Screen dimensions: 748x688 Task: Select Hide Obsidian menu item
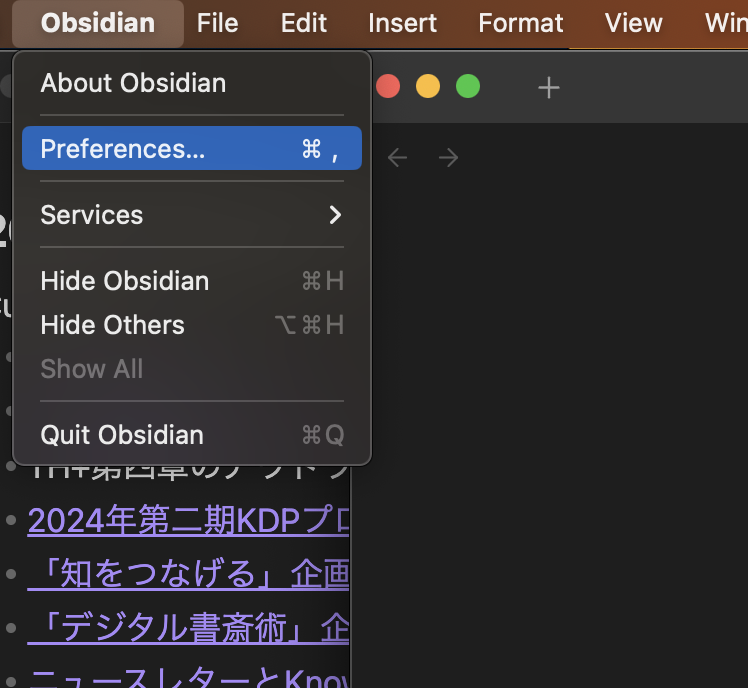[x=125, y=281]
